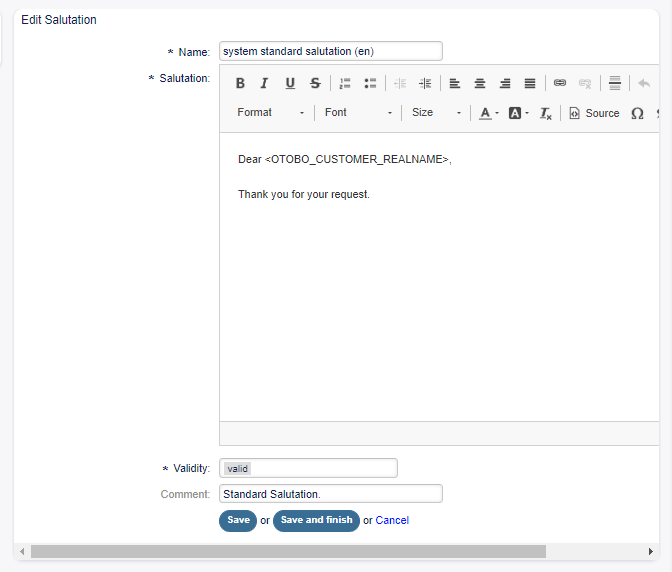Insert a link into the salutation
This screenshot has width=672, height=572.
click(x=560, y=83)
